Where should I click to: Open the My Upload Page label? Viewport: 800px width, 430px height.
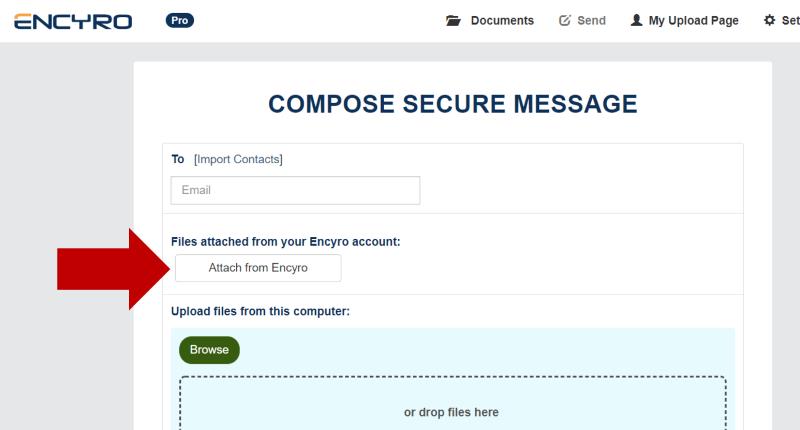click(x=693, y=20)
